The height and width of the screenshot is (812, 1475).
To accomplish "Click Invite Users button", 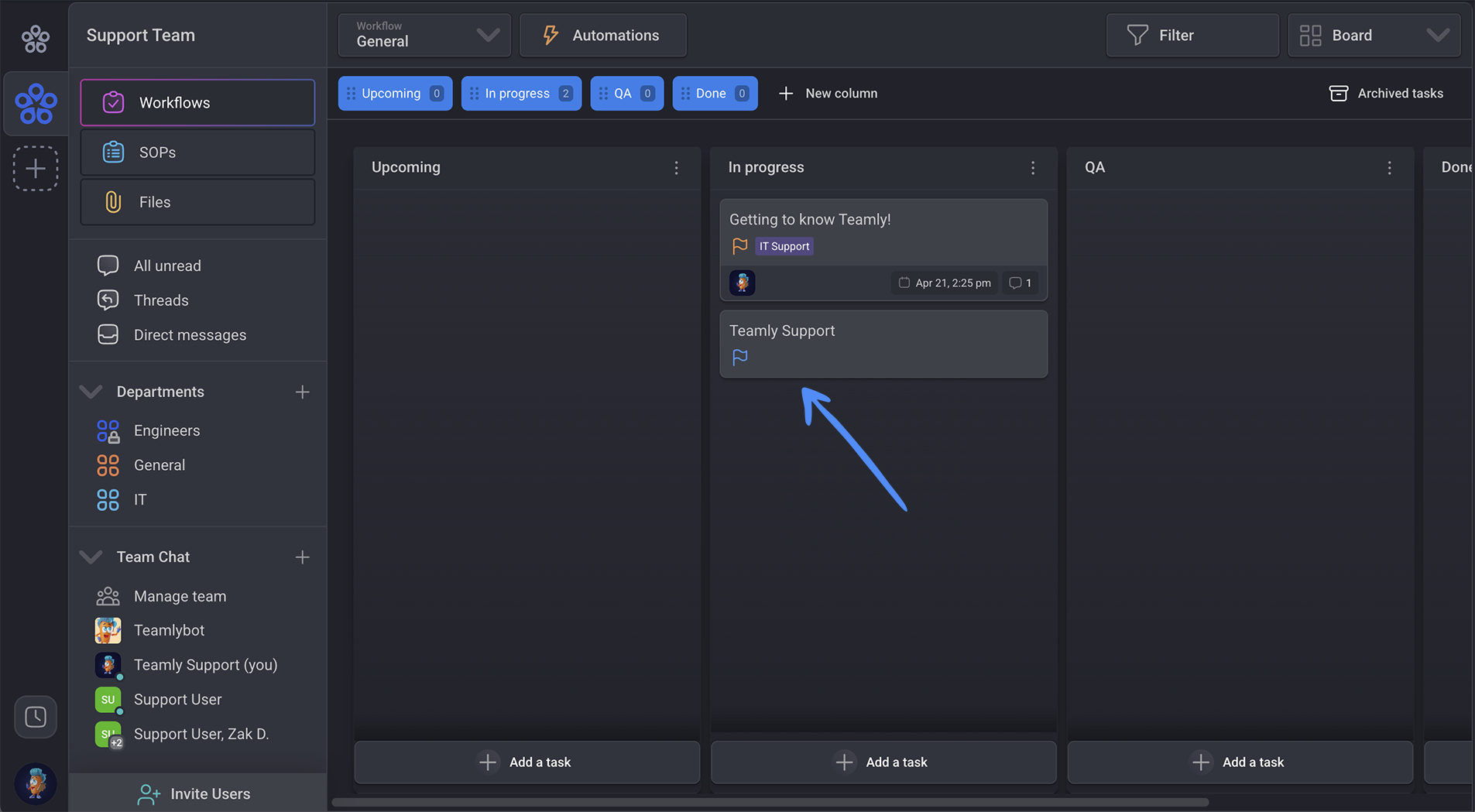I will pyautogui.click(x=197, y=793).
